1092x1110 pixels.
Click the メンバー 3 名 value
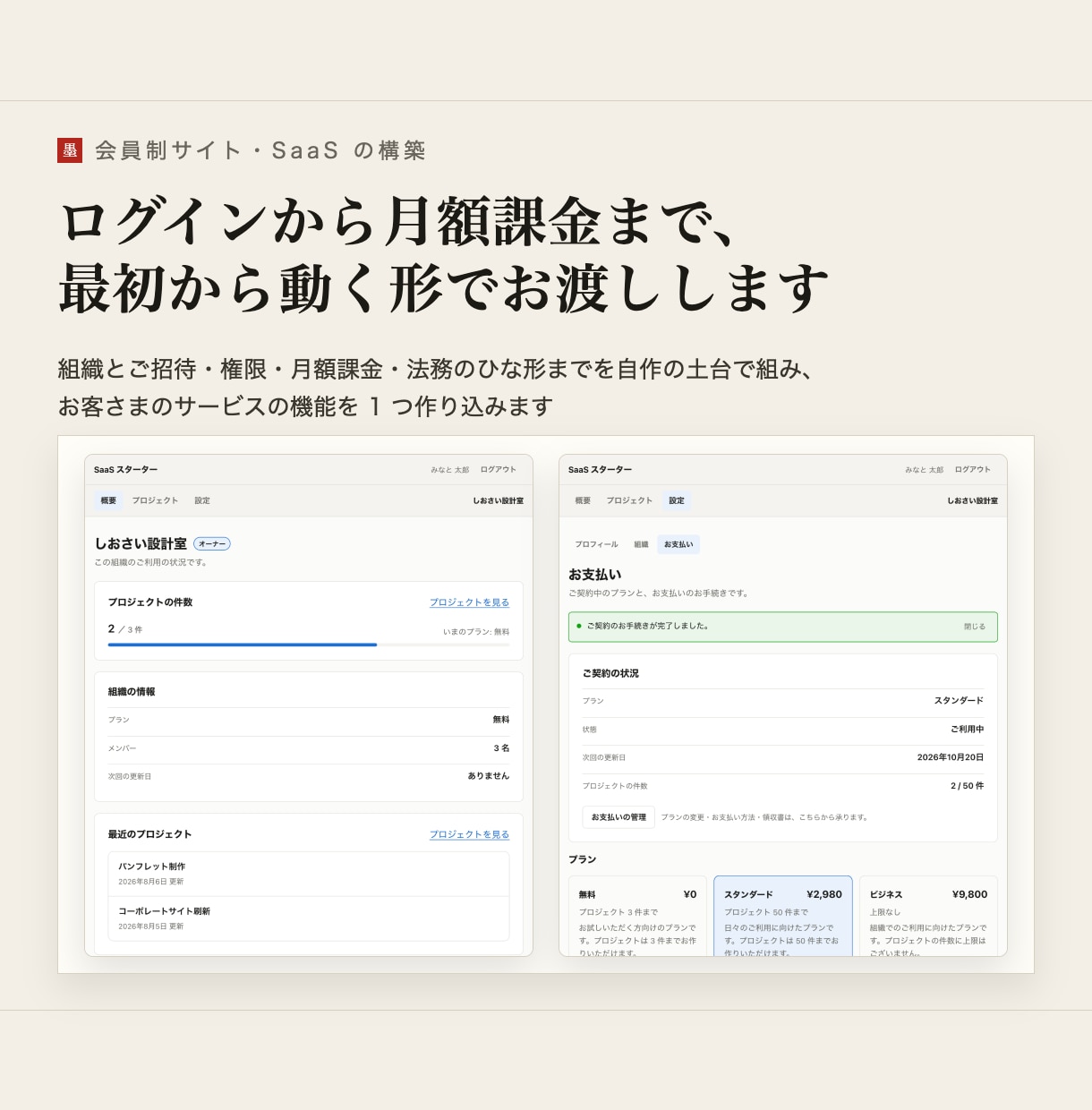(501, 748)
